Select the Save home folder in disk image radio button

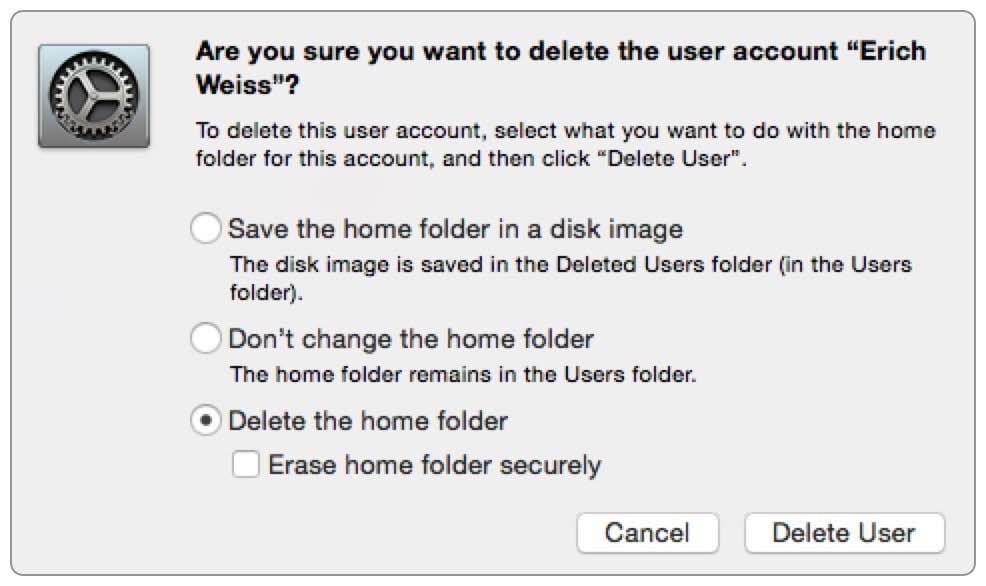tap(205, 229)
